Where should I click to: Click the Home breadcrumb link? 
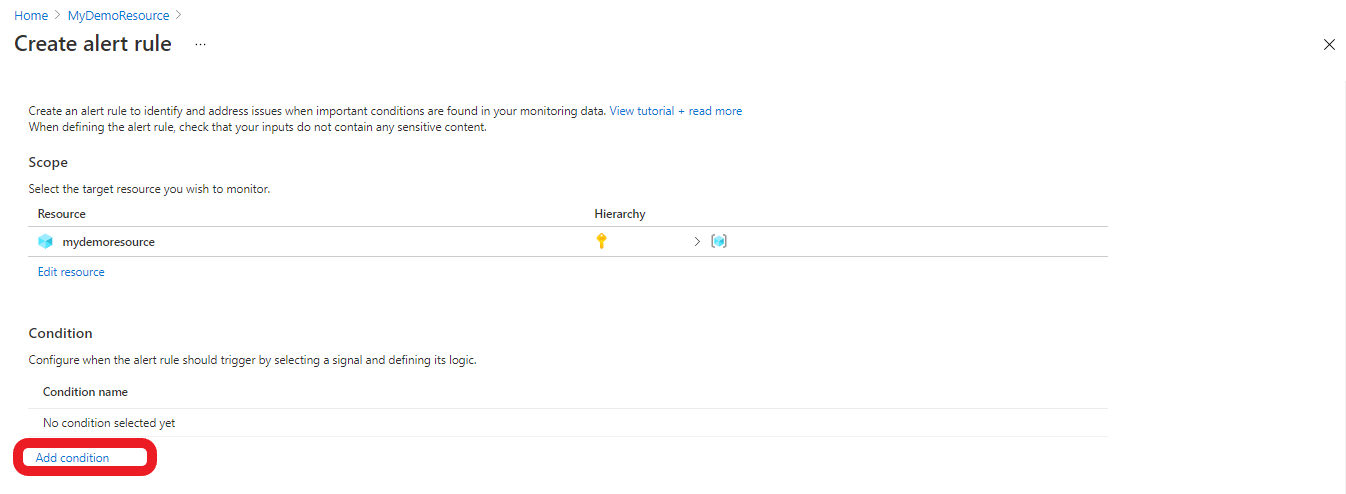(x=31, y=16)
